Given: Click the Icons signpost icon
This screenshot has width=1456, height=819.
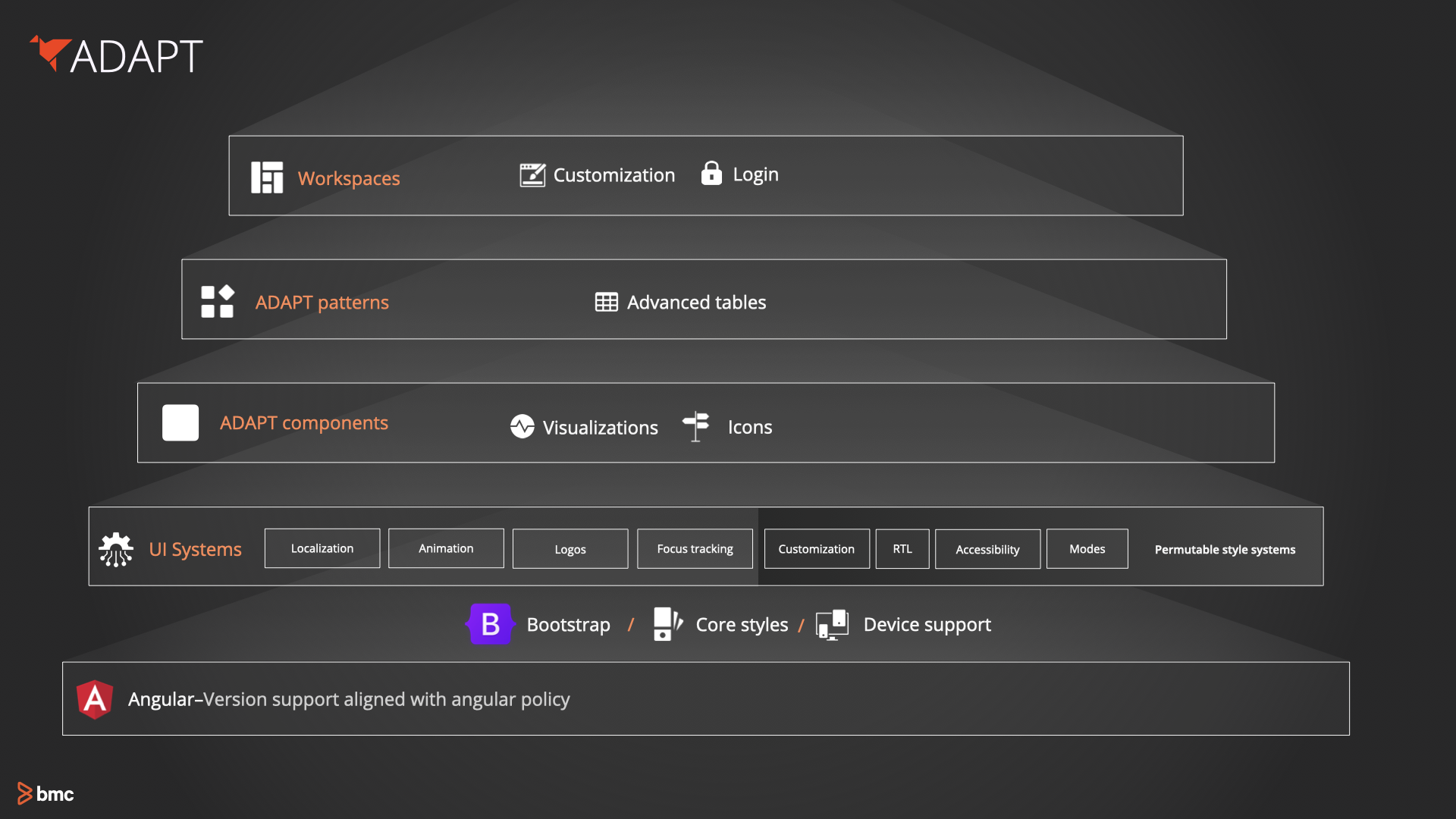Looking at the screenshot, I should pyautogui.click(x=696, y=426).
